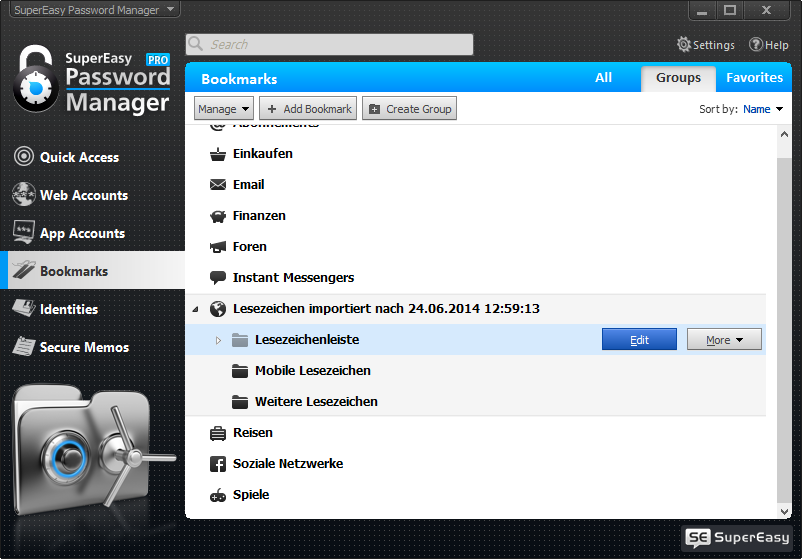Click the search magnifier icon

tap(196, 44)
